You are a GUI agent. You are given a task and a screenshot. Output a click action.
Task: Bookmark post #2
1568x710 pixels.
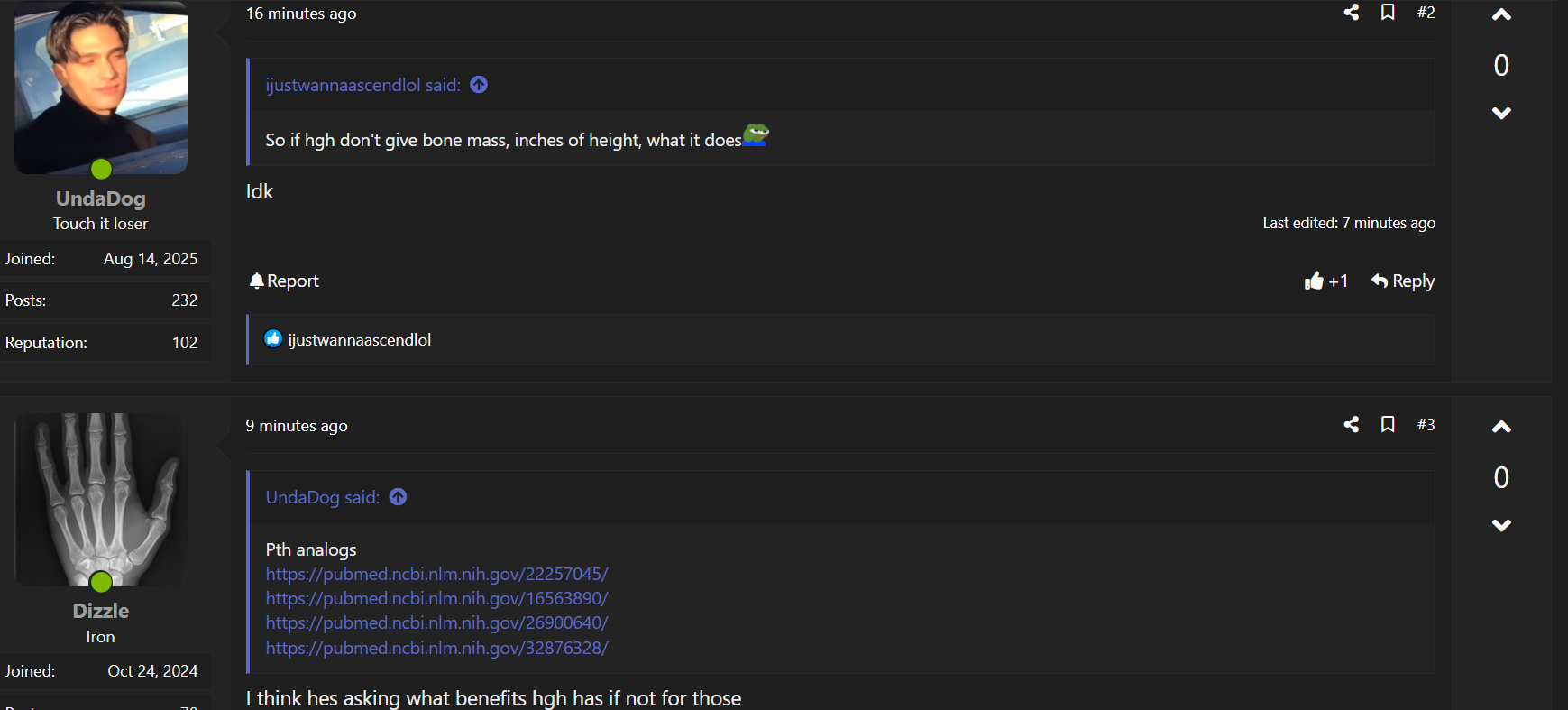[x=1388, y=12]
